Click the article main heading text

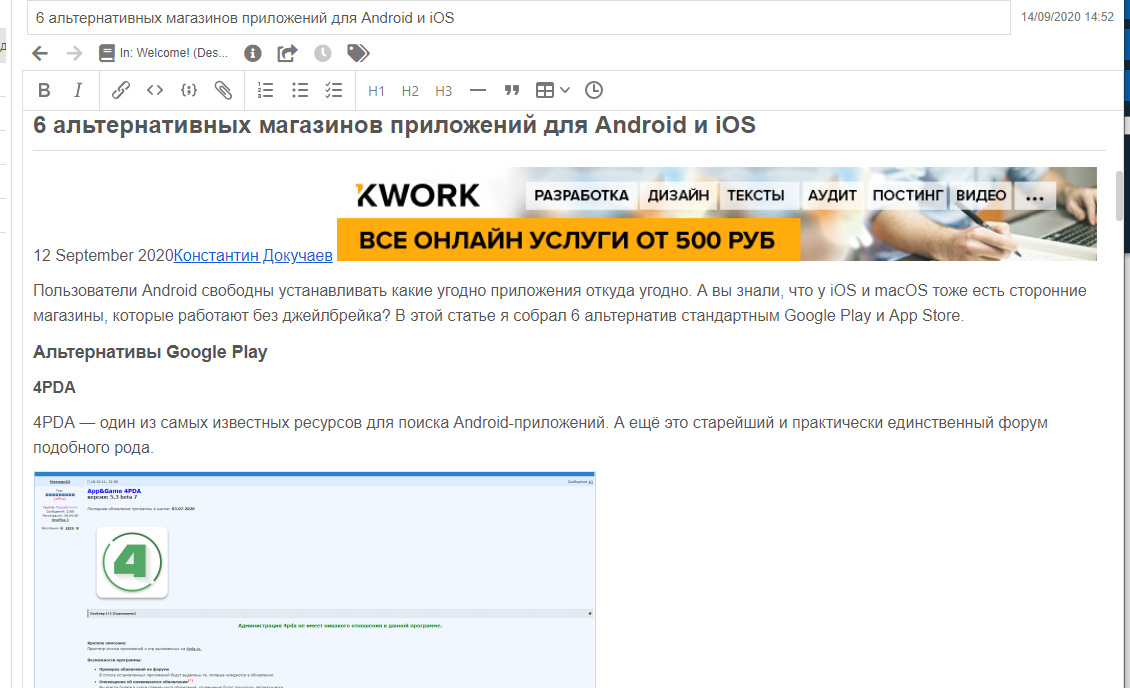(x=394, y=125)
